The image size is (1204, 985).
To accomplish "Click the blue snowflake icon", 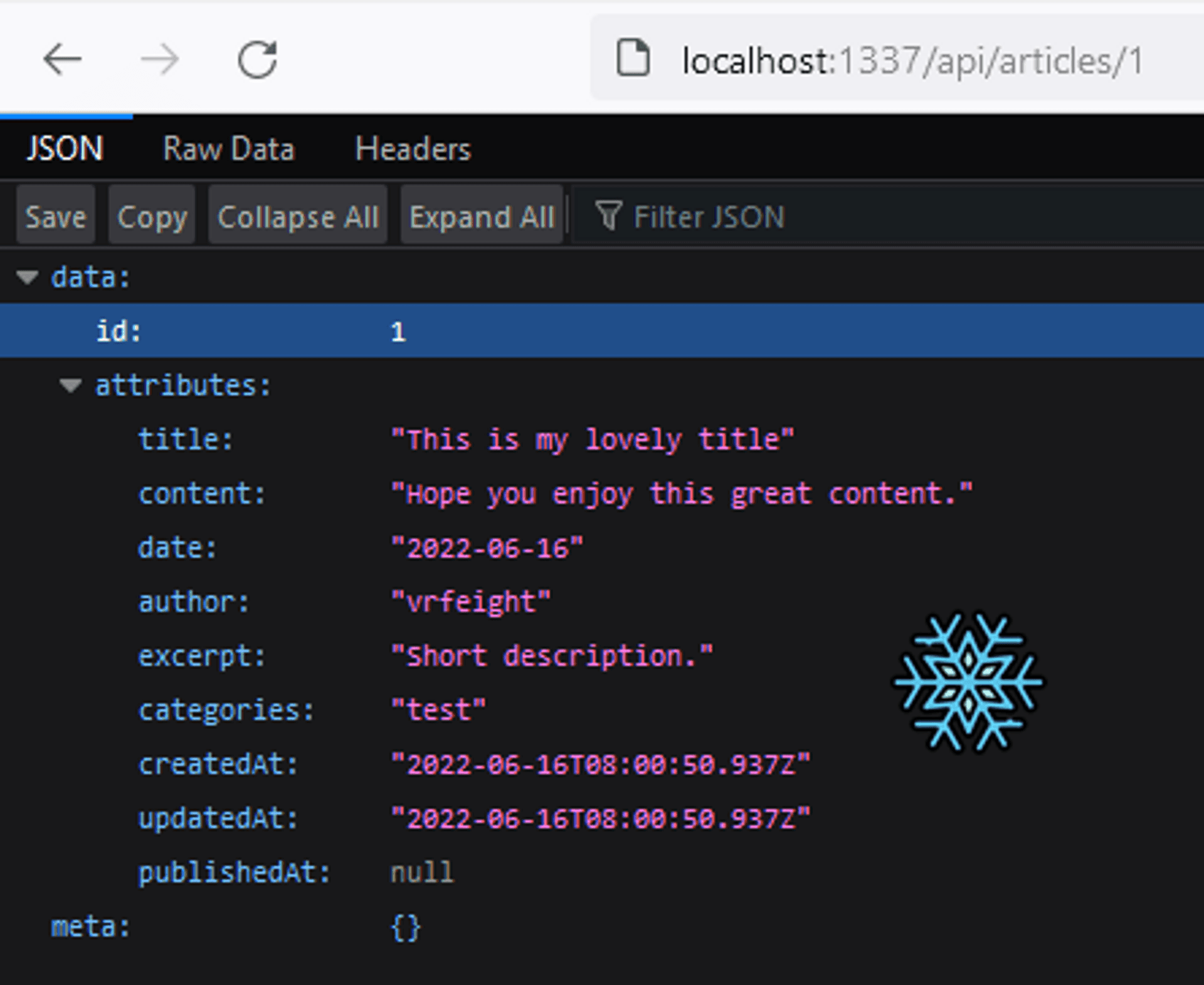I will tap(968, 682).
